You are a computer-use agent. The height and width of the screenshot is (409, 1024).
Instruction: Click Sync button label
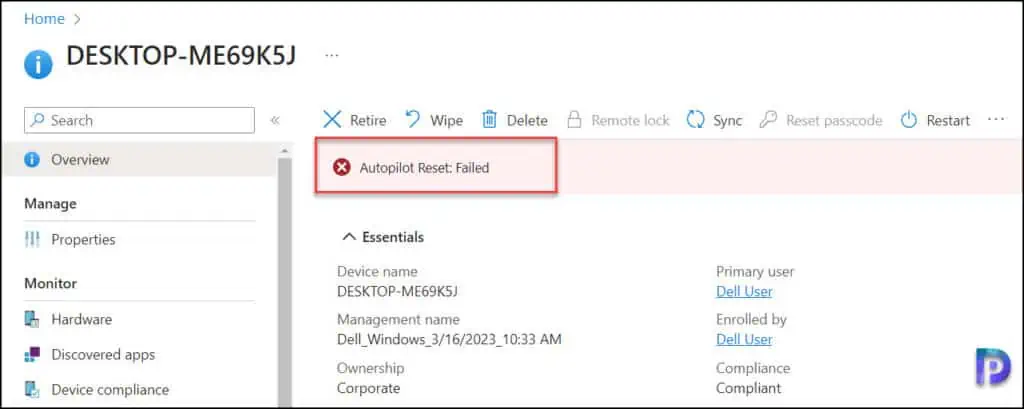[x=728, y=120]
